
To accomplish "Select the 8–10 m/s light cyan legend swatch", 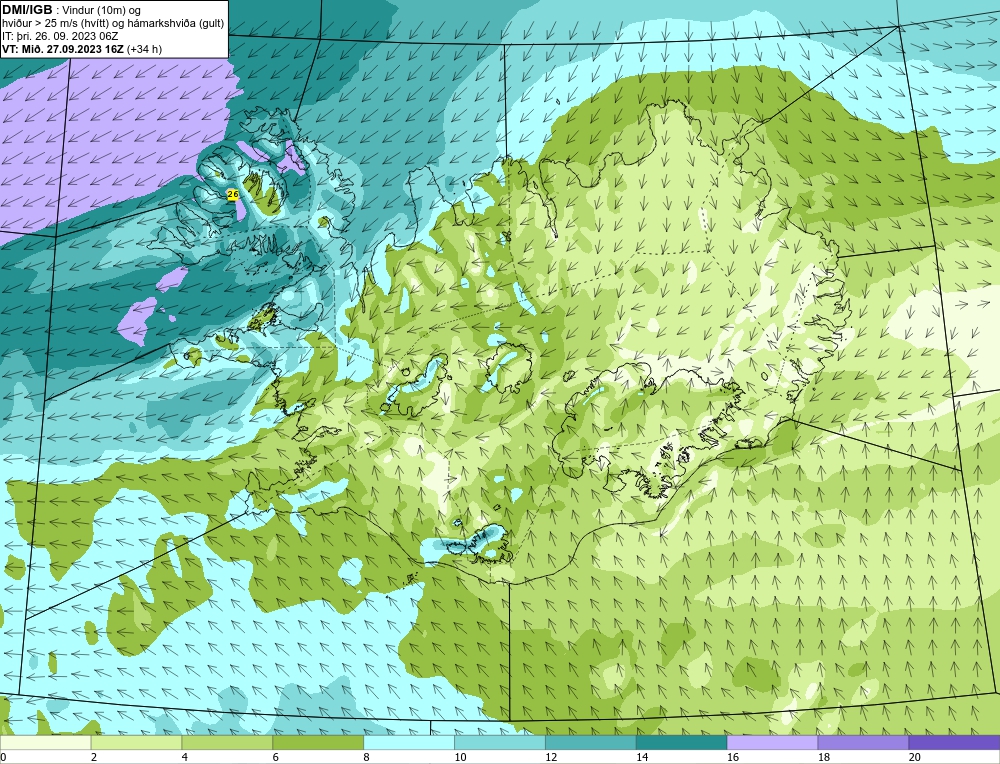I will point(409,743).
